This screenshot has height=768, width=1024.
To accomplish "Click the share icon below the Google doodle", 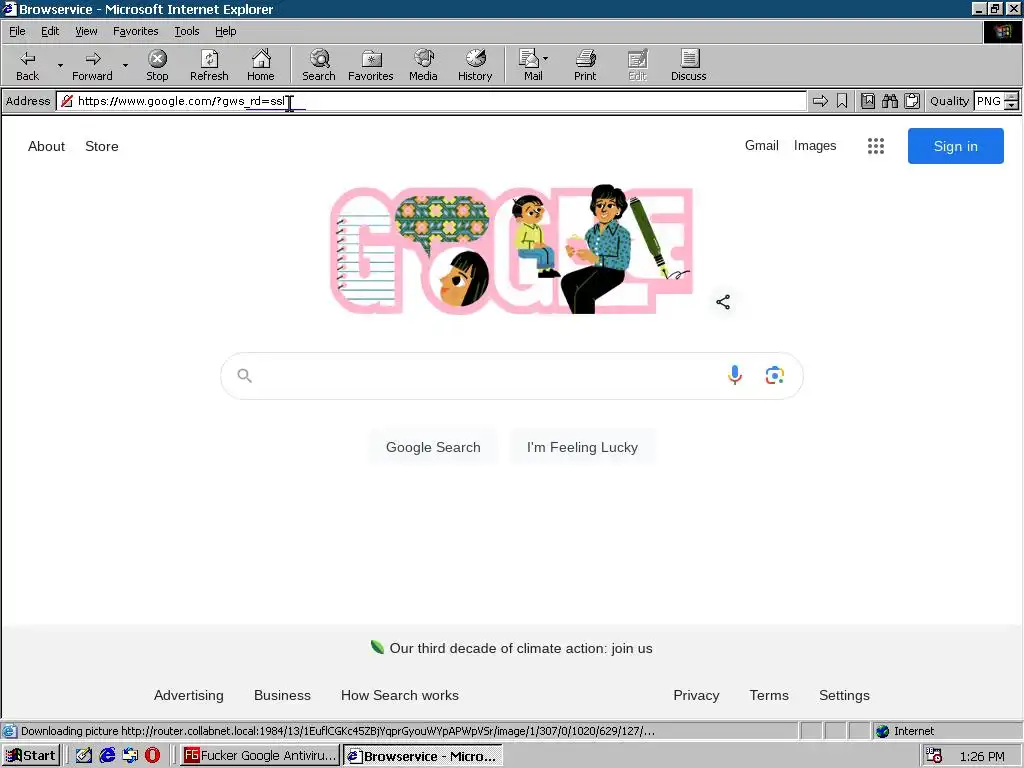I will coord(723,302).
